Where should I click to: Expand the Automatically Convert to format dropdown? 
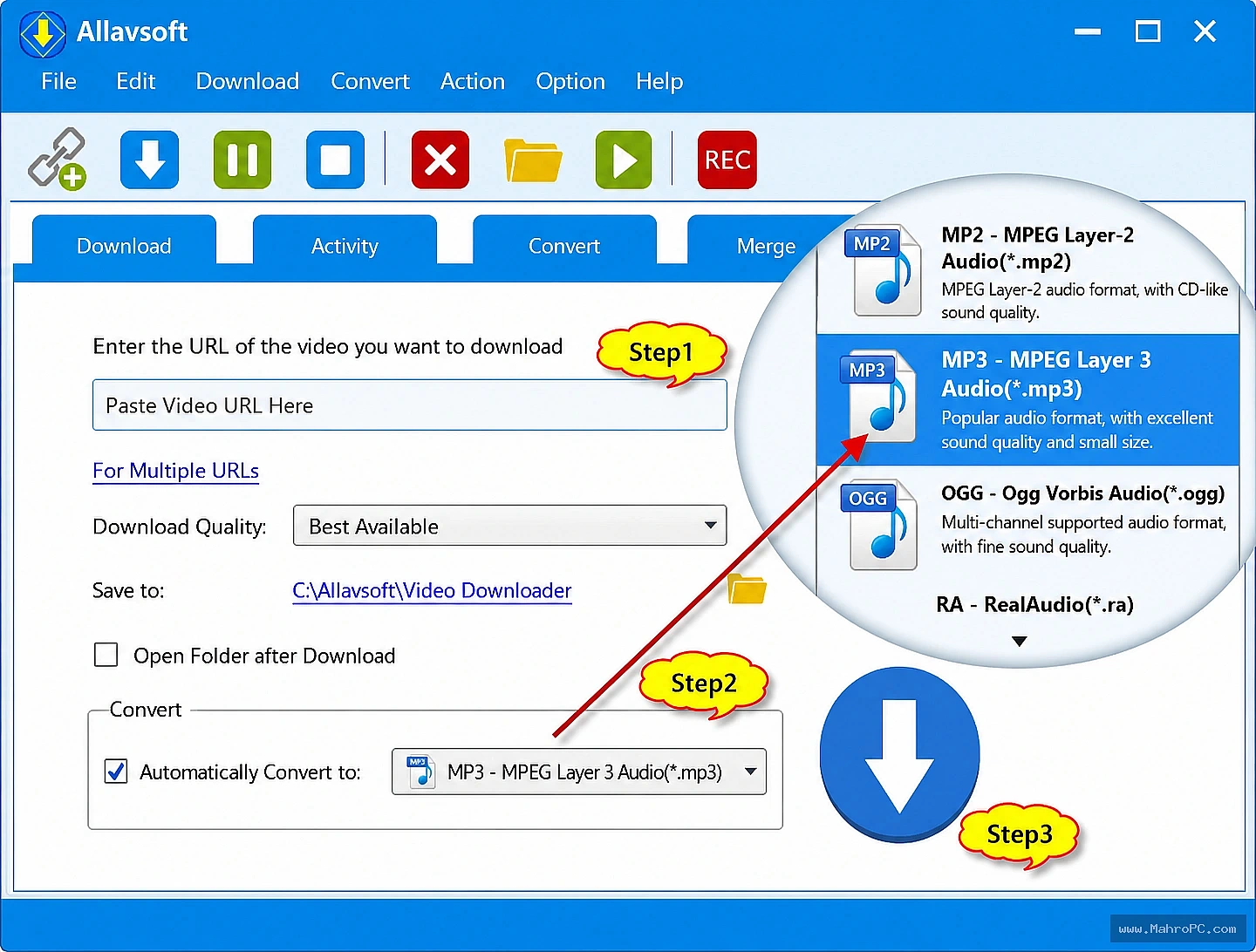(579, 772)
